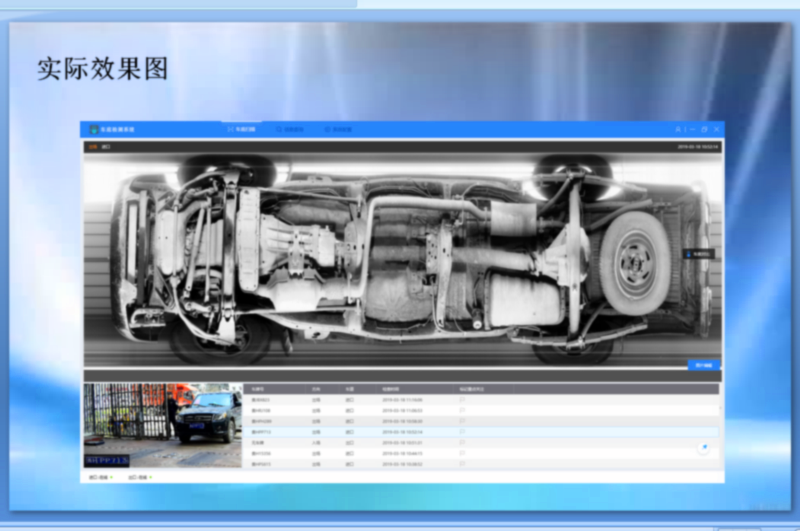Open the user account icon in title bar
800x531 pixels.
[678, 130]
